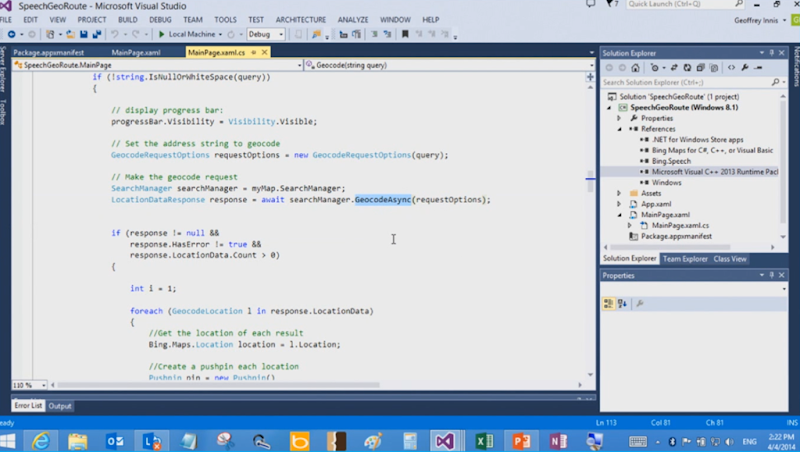Undo the last action with the toolbar arrow
The image size is (800, 452).
114,34
